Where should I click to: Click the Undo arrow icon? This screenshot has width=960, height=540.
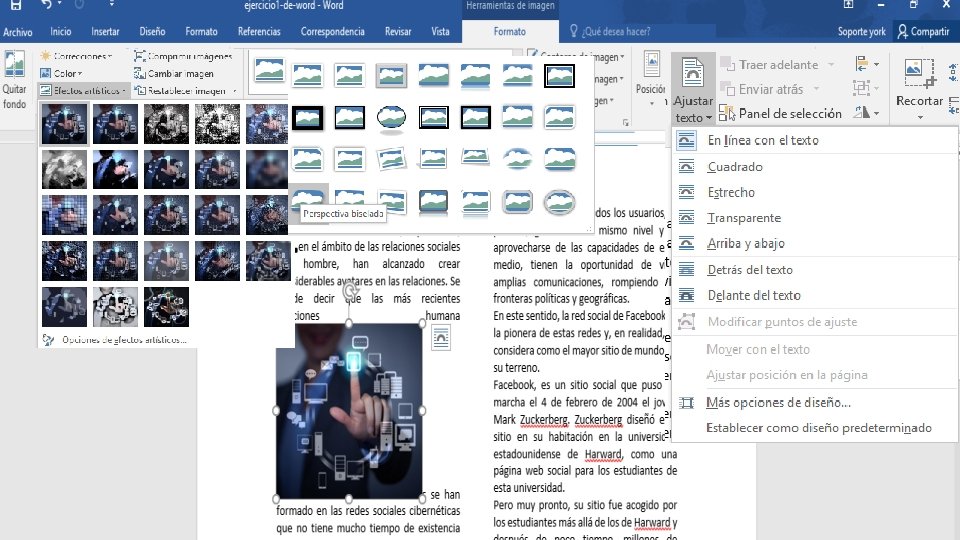click(47, 5)
